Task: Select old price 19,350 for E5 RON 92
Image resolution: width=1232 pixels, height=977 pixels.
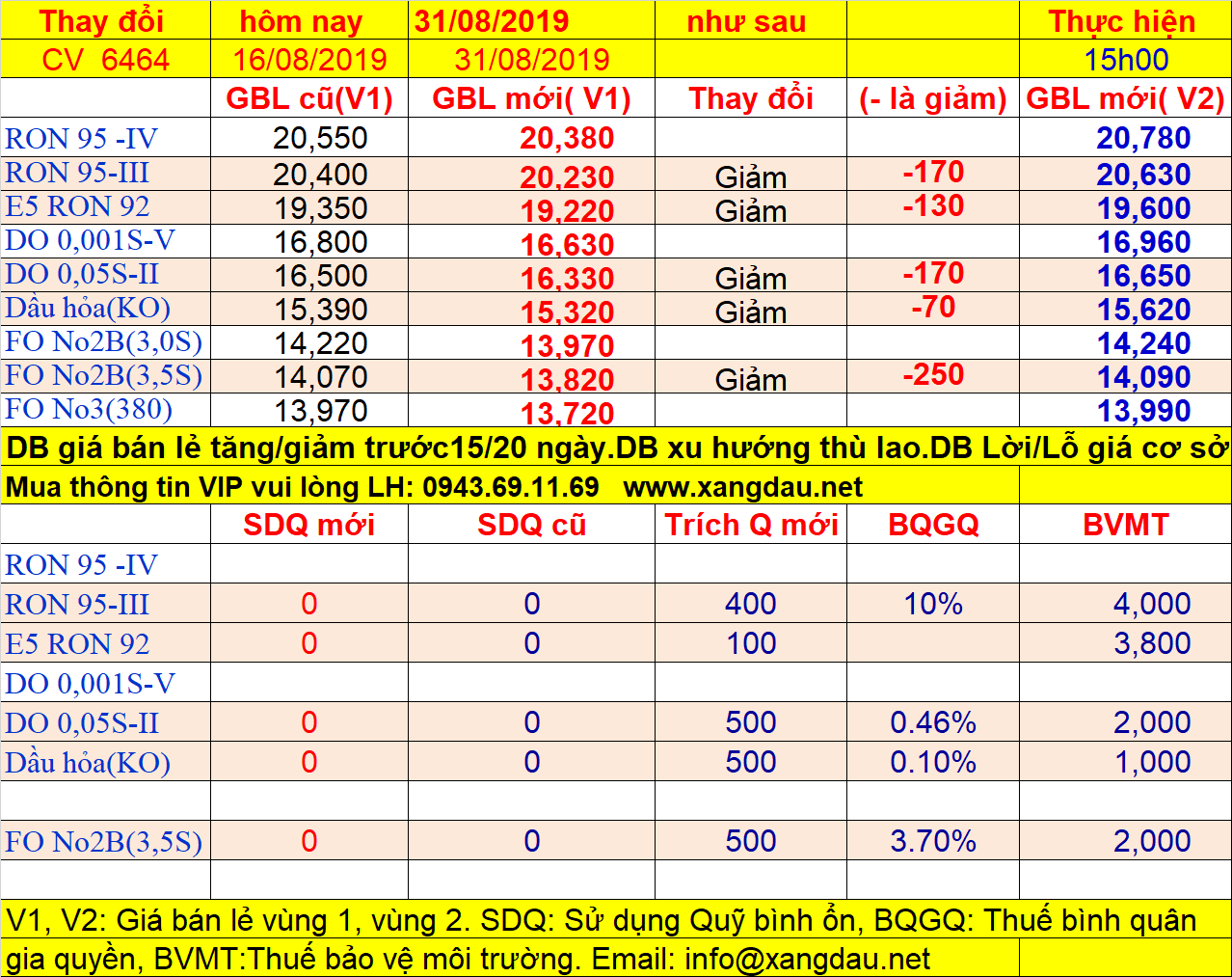Action: point(320,208)
